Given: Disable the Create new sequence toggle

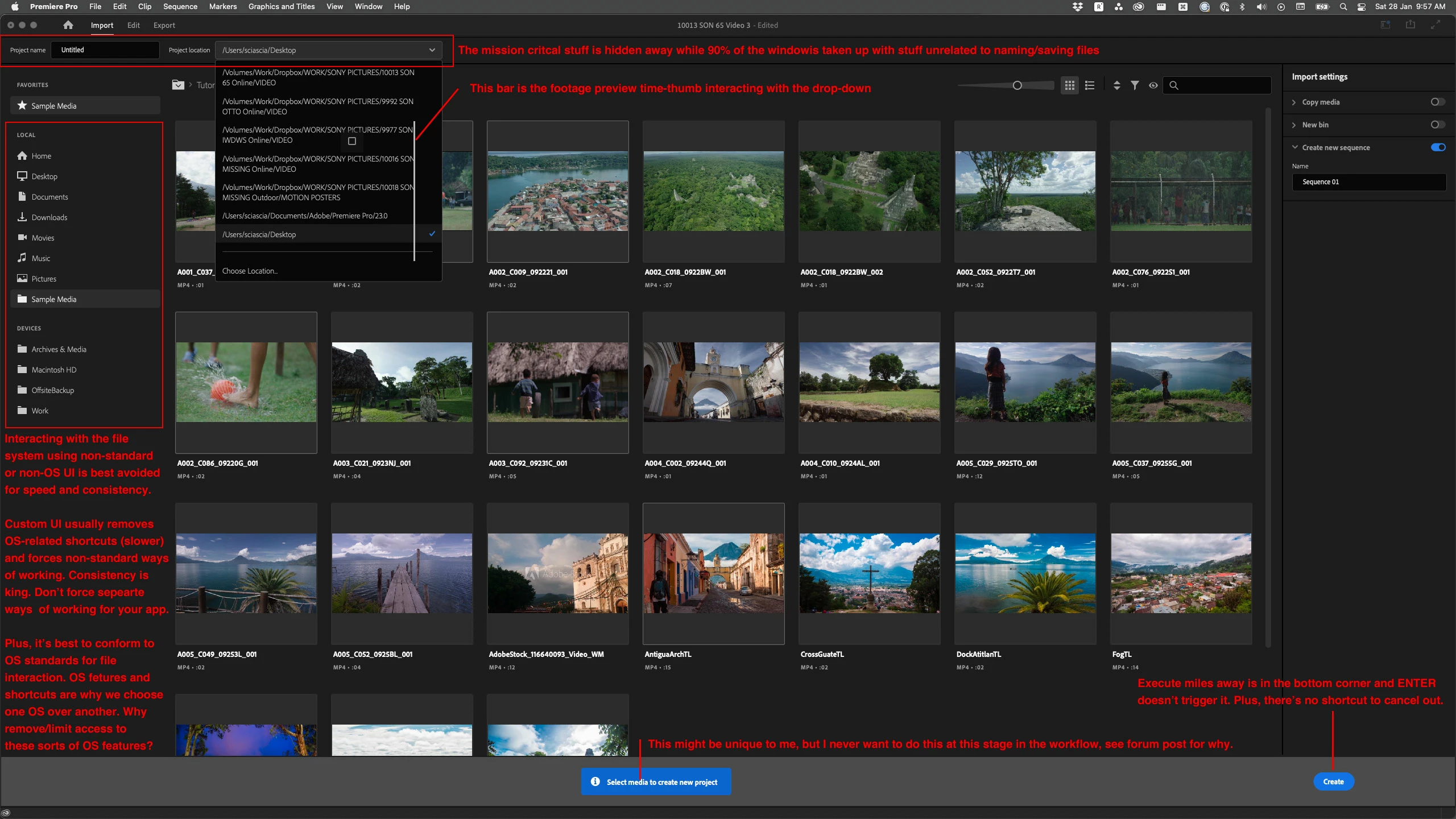Looking at the screenshot, I should [1437, 147].
